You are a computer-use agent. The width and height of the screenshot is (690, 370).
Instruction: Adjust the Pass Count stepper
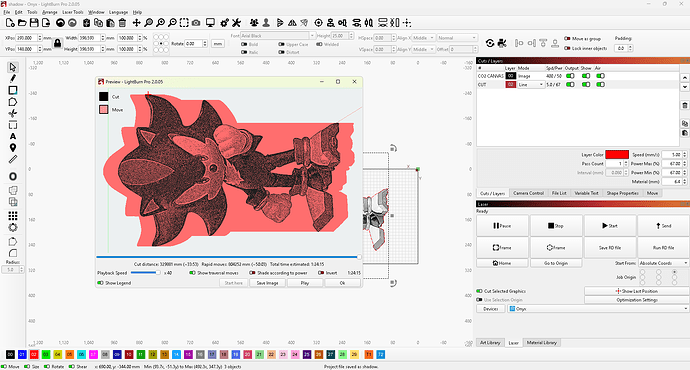(626, 164)
